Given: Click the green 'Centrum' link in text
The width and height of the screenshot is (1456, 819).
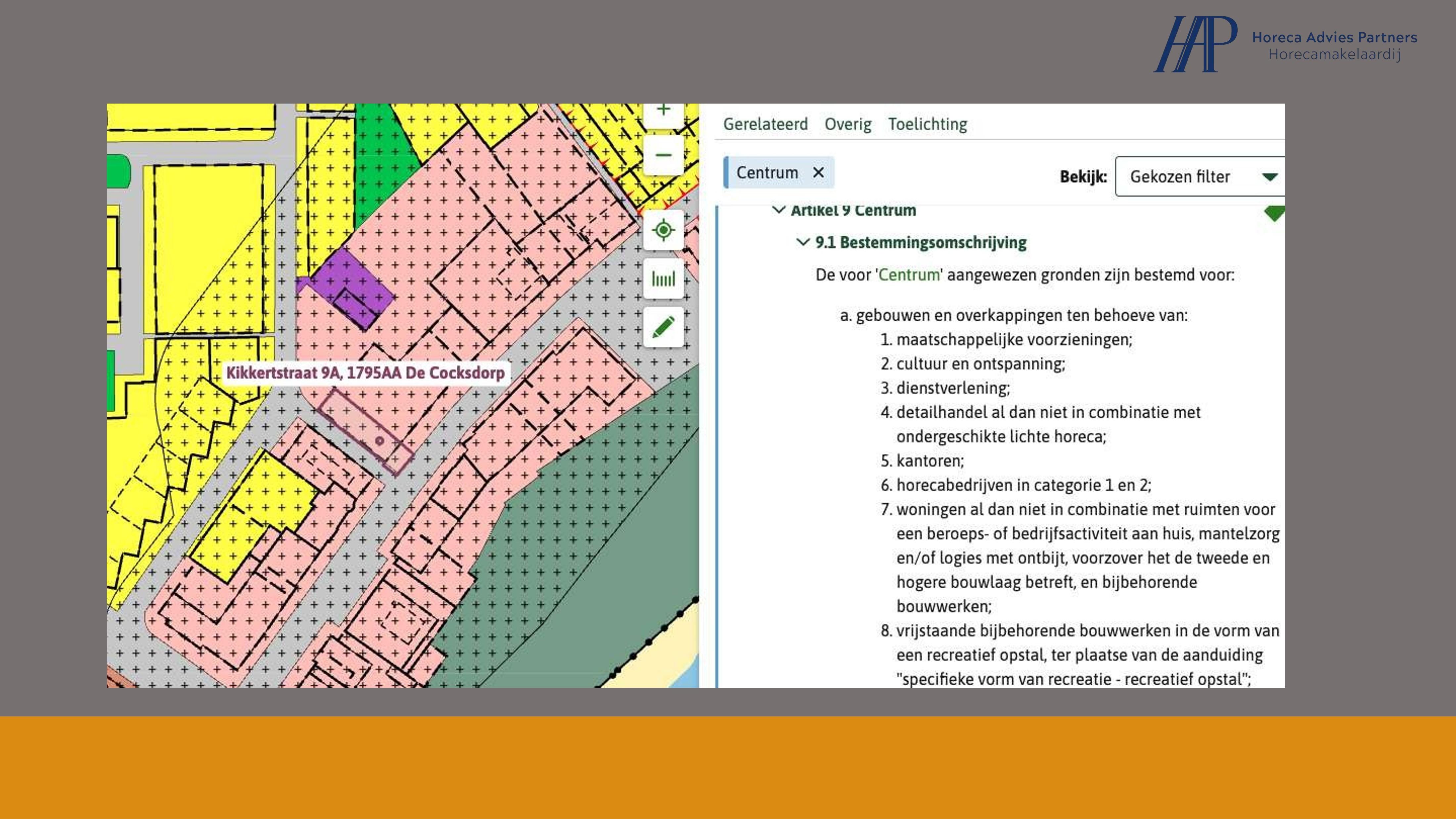Looking at the screenshot, I should (x=909, y=275).
